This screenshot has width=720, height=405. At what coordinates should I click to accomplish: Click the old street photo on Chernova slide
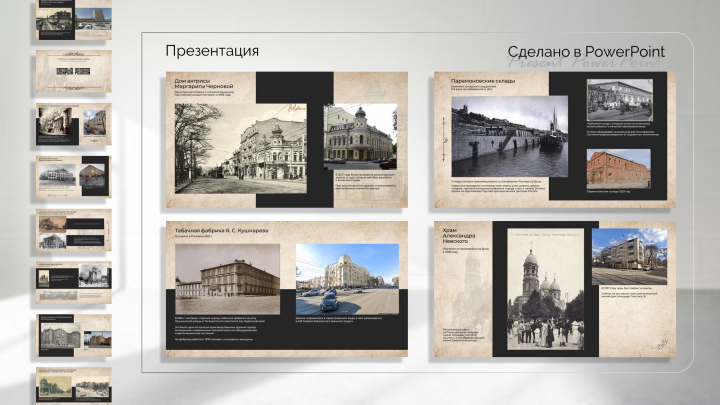(x=241, y=148)
